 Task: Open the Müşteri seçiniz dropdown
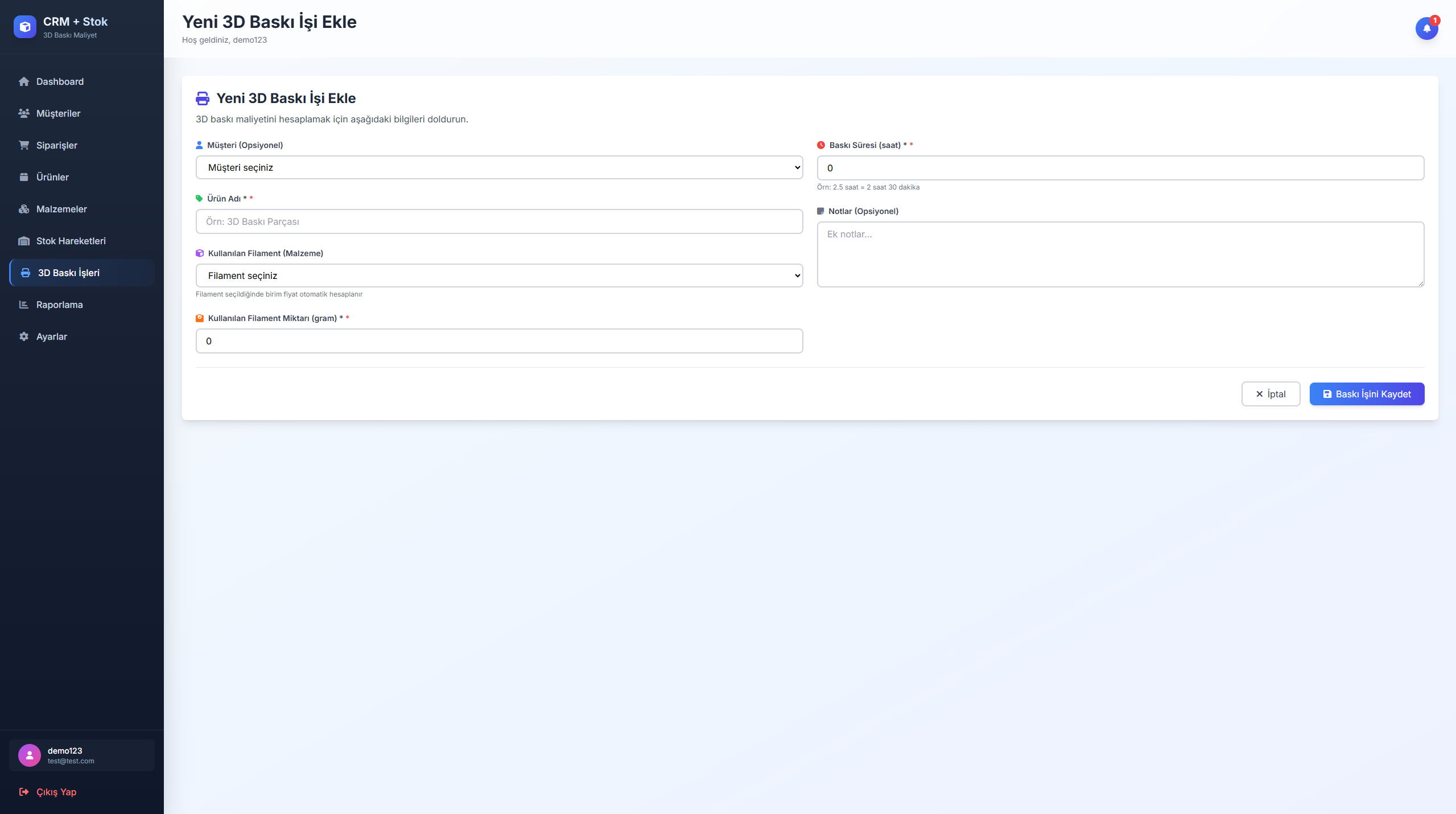point(499,167)
